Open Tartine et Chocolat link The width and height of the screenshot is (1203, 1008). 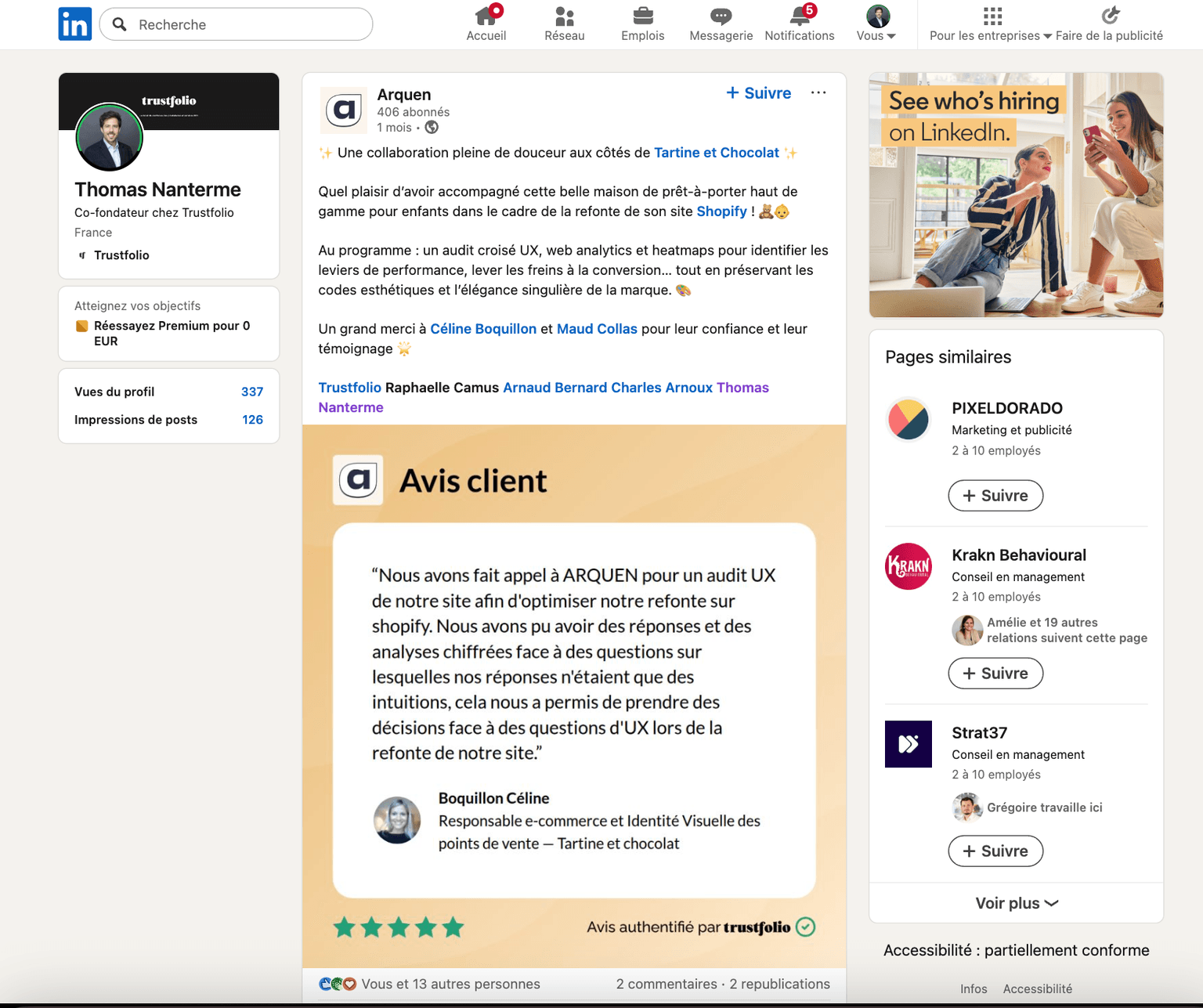tap(717, 153)
